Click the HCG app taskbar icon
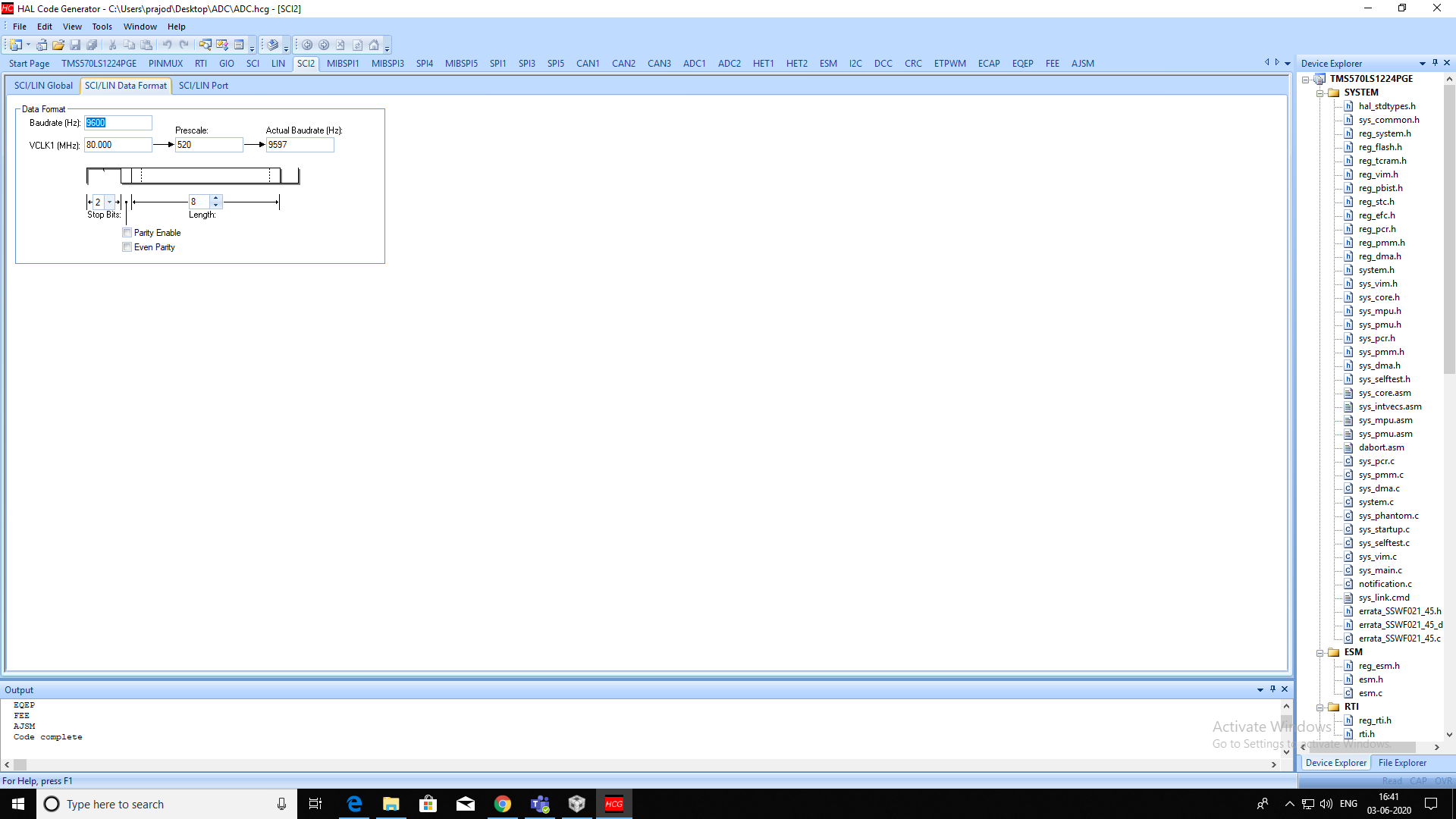The height and width of the screenshot is (819, 1456). [x=614, y=804]
